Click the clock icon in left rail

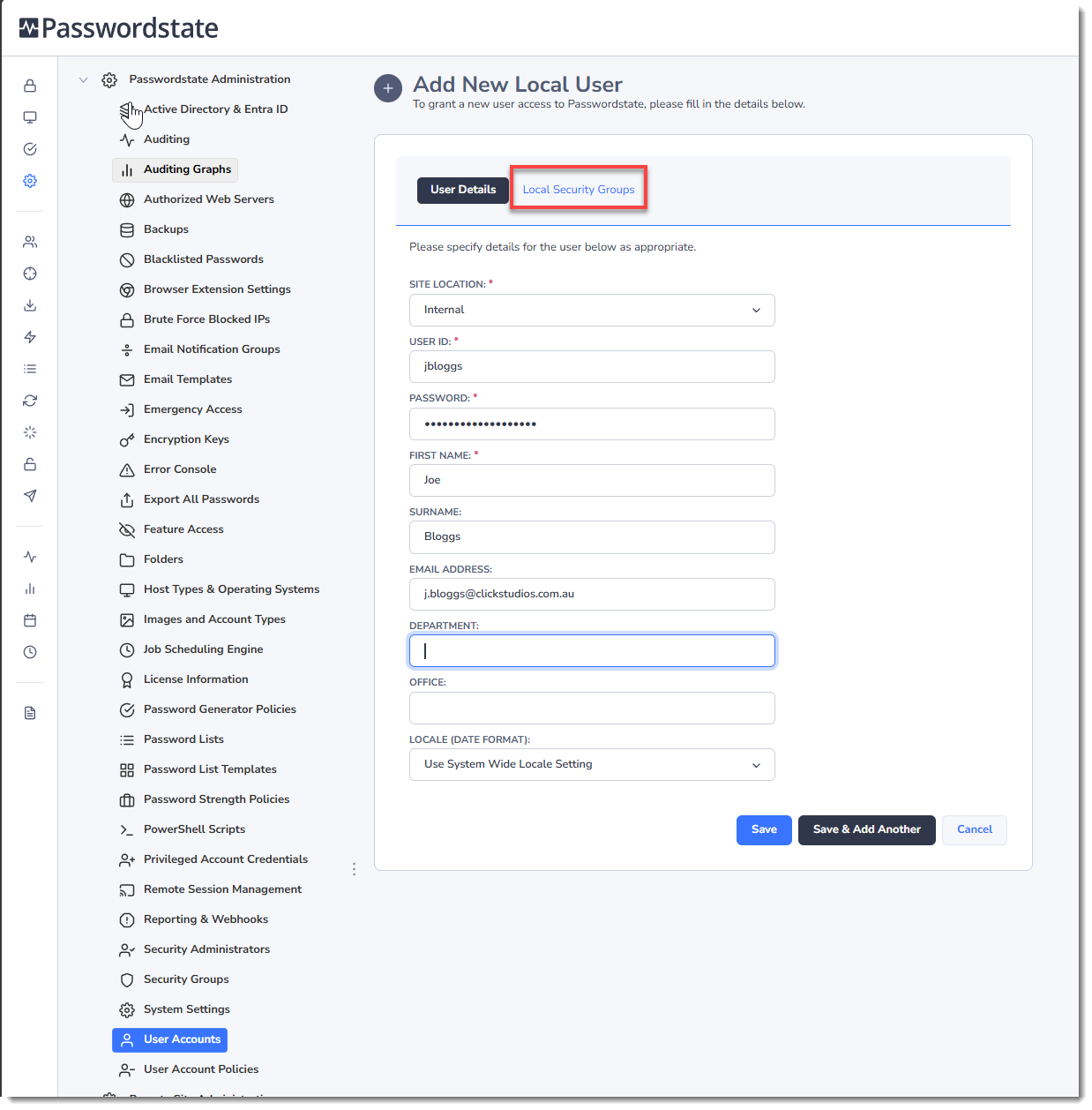[x=30, y=652]
